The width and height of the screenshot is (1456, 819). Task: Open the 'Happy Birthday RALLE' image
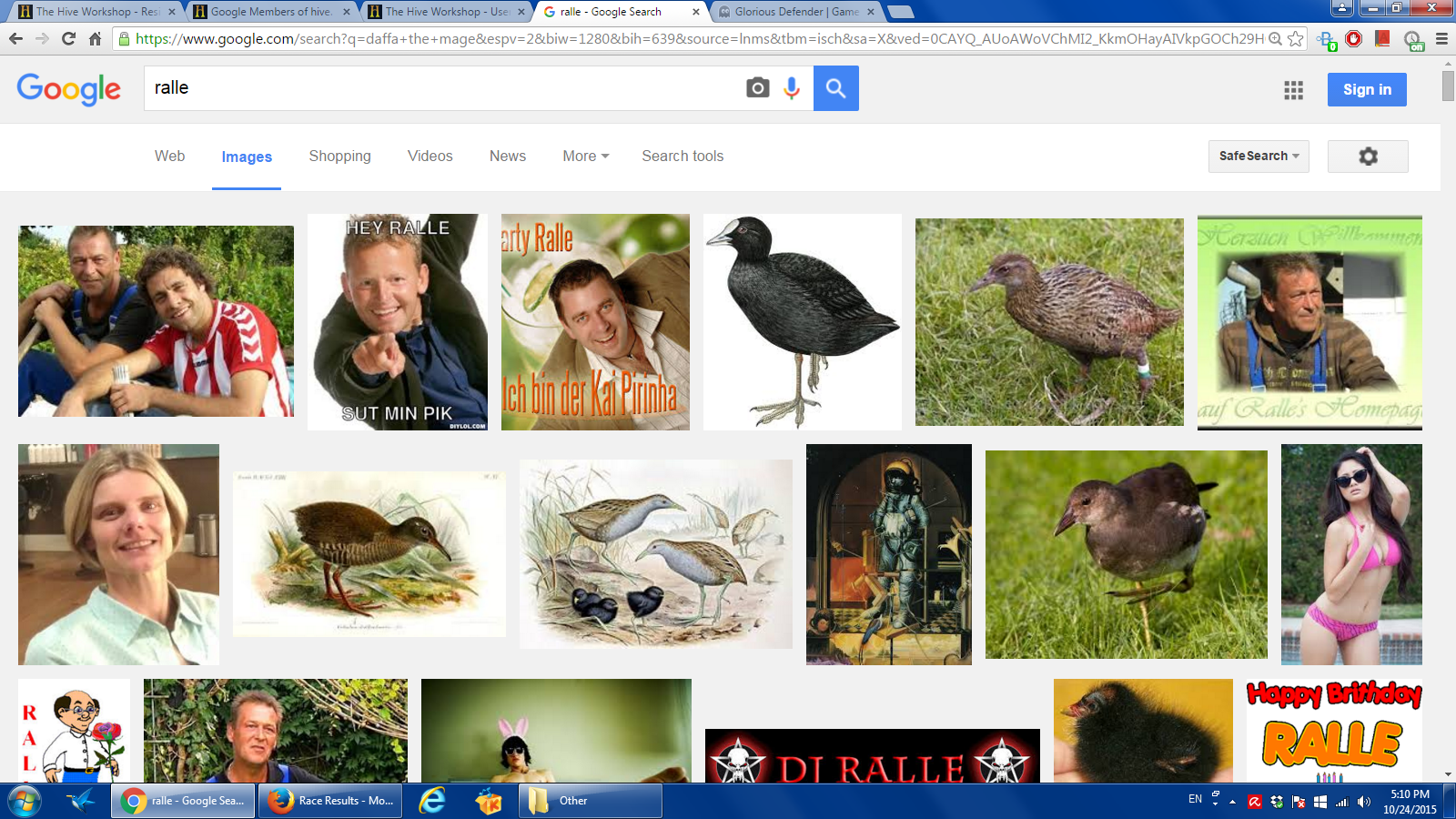pyautogui.click(x=1334, y=731)
